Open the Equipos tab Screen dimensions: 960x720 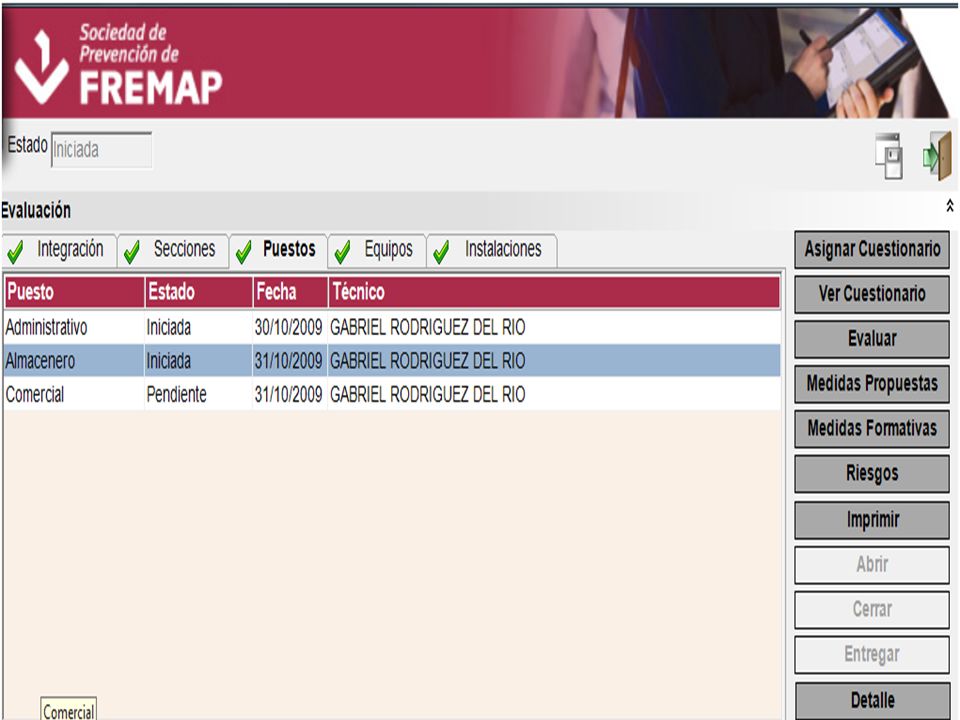click(x=377, y=250)
